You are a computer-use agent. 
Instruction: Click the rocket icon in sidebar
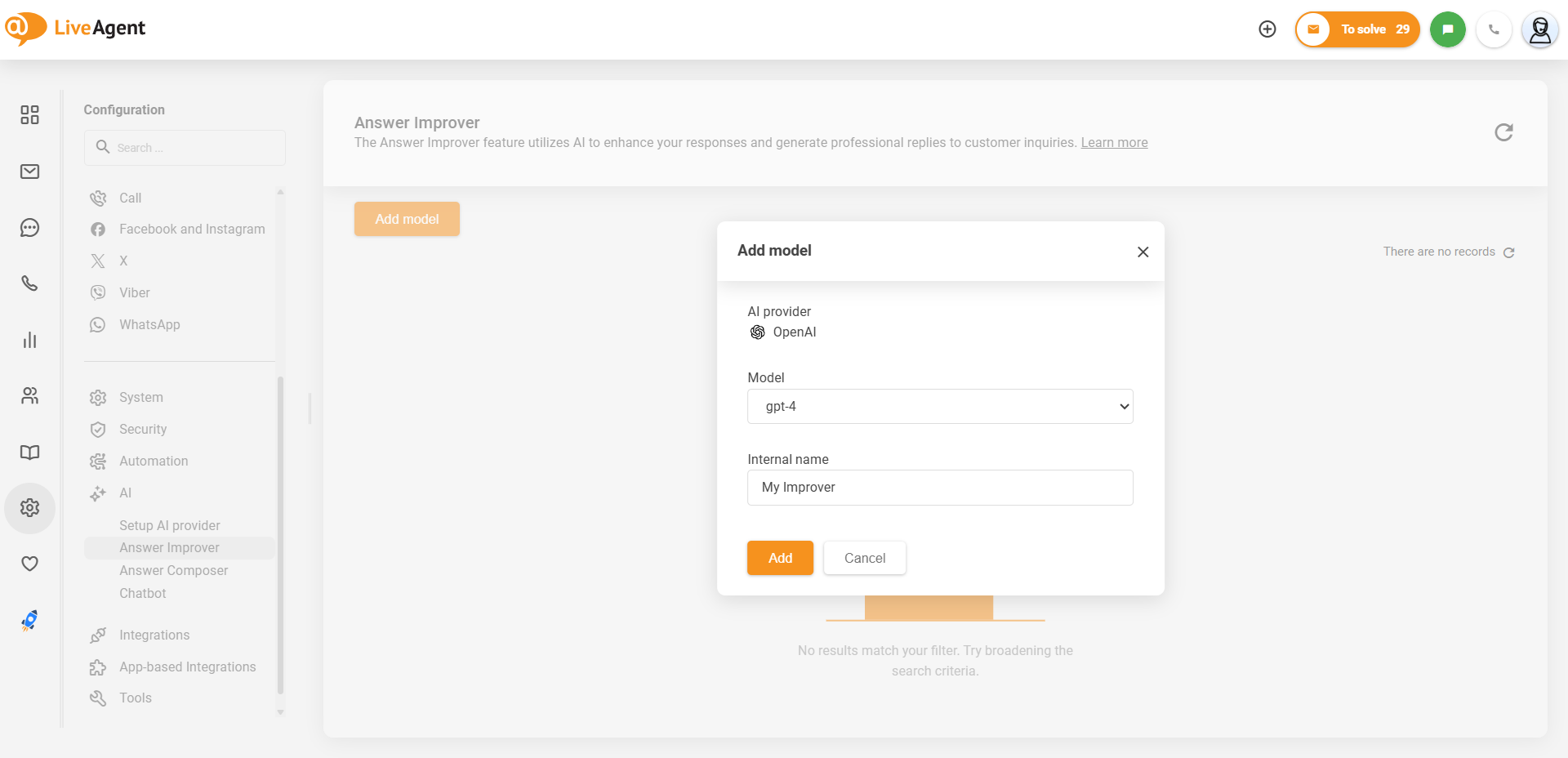[30, 621]
